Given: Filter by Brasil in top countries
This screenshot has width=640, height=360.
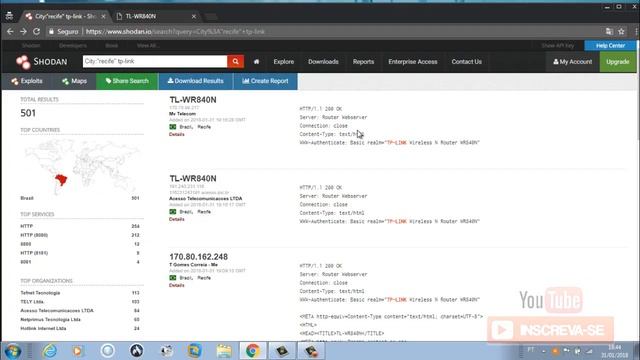Looking at the screenshot, I should pyautogui.click(x=27, y=198).
